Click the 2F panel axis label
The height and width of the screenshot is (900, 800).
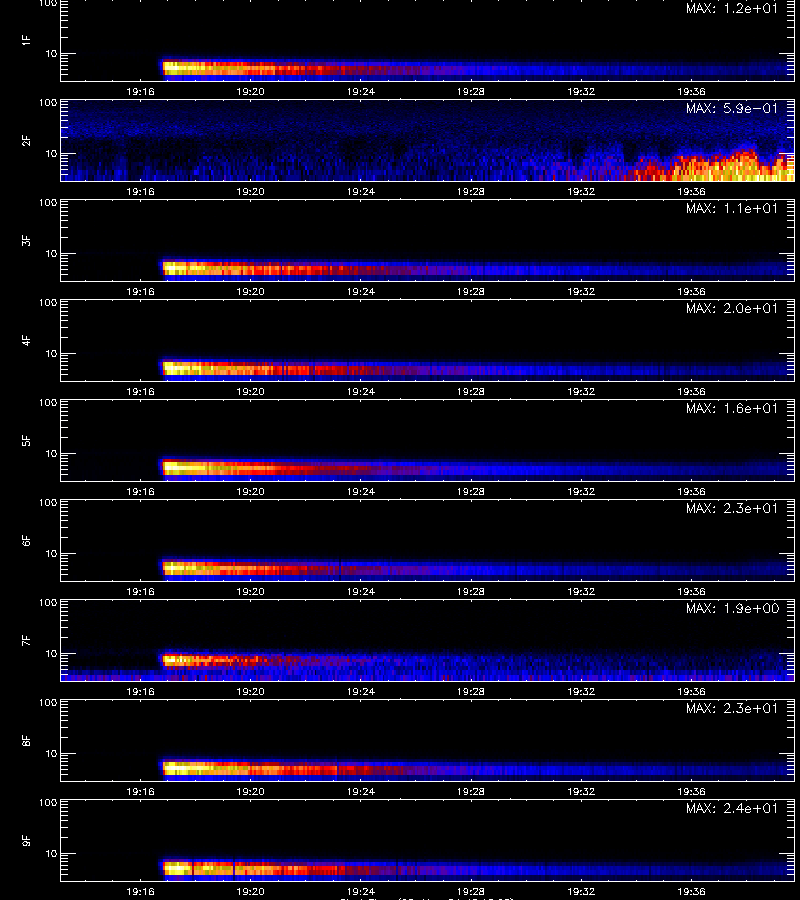coord(26,141)
